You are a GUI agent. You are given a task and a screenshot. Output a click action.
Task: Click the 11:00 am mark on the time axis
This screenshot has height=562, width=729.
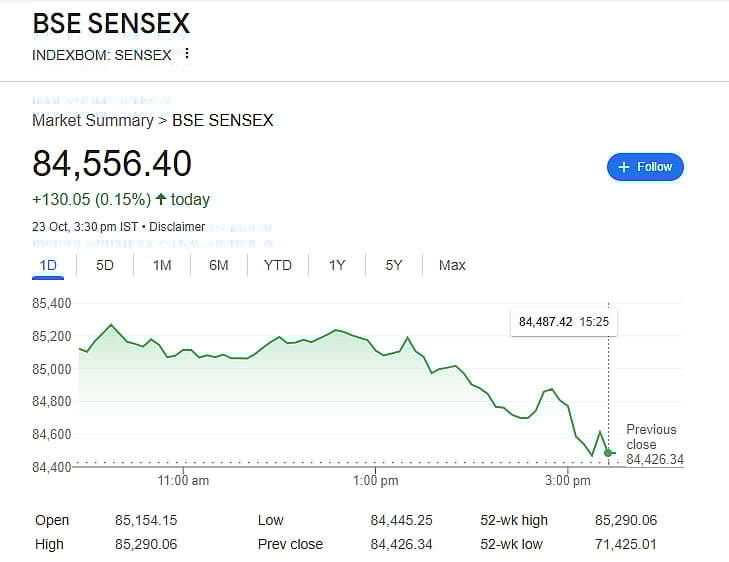click(x=184, y=481)
